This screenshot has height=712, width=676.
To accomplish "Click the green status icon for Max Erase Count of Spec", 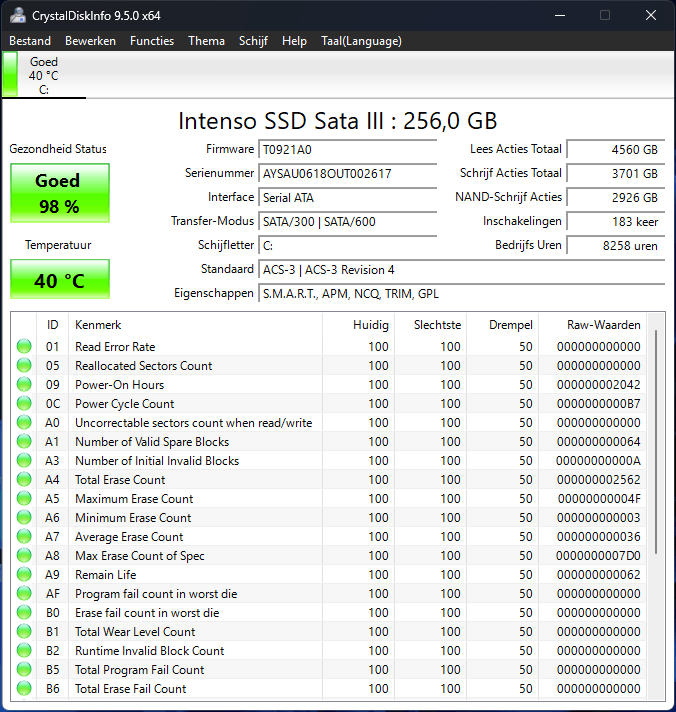I will pos(24,555).
